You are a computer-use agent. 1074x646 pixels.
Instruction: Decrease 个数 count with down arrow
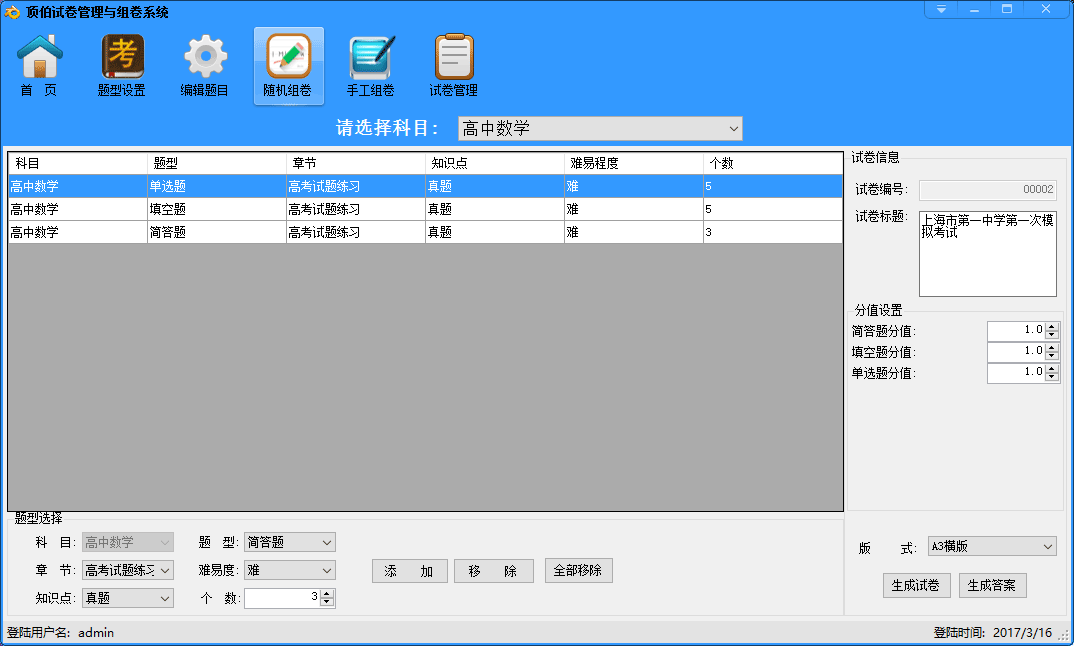click(327, 603)
